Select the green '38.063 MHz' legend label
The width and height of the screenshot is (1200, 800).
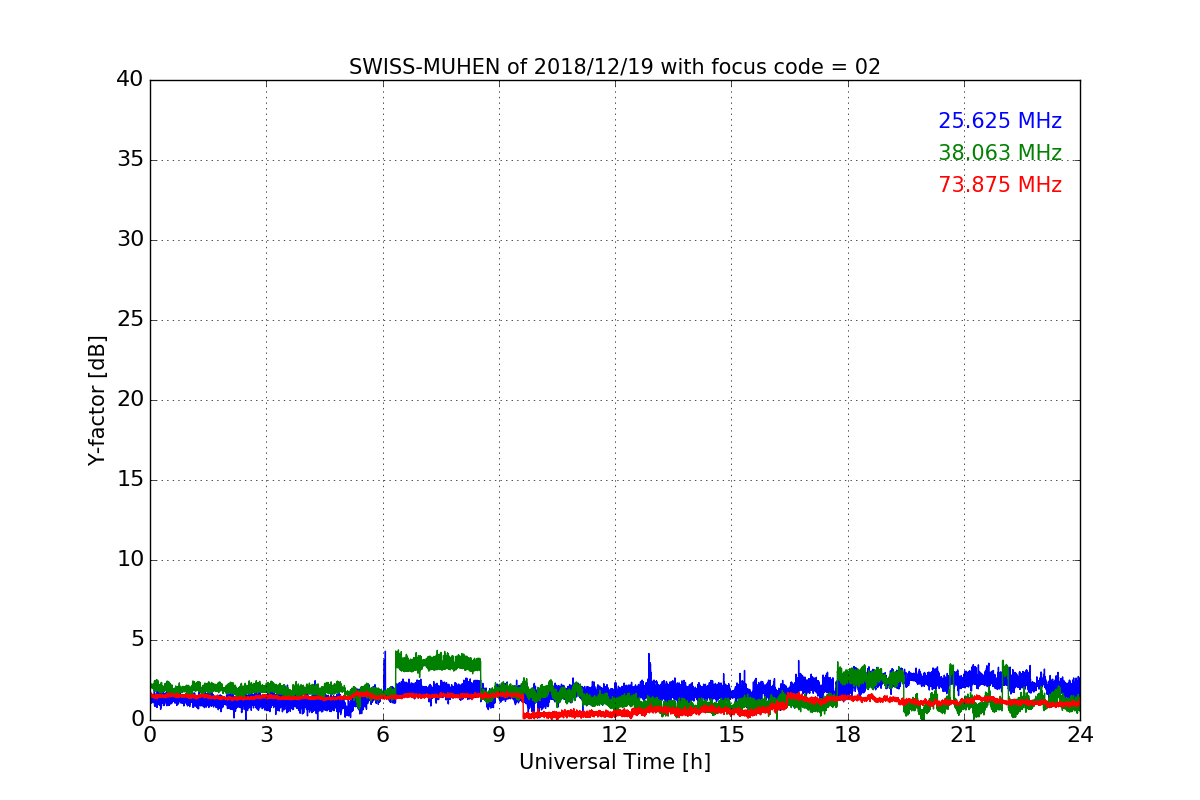coord(1000,153)
